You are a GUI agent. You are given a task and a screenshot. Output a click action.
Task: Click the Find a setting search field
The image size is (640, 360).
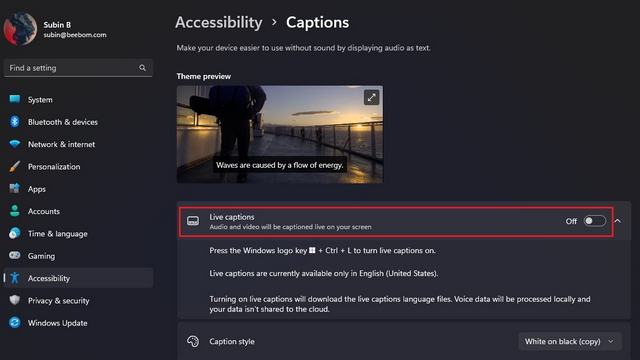(x=78, y=68)
